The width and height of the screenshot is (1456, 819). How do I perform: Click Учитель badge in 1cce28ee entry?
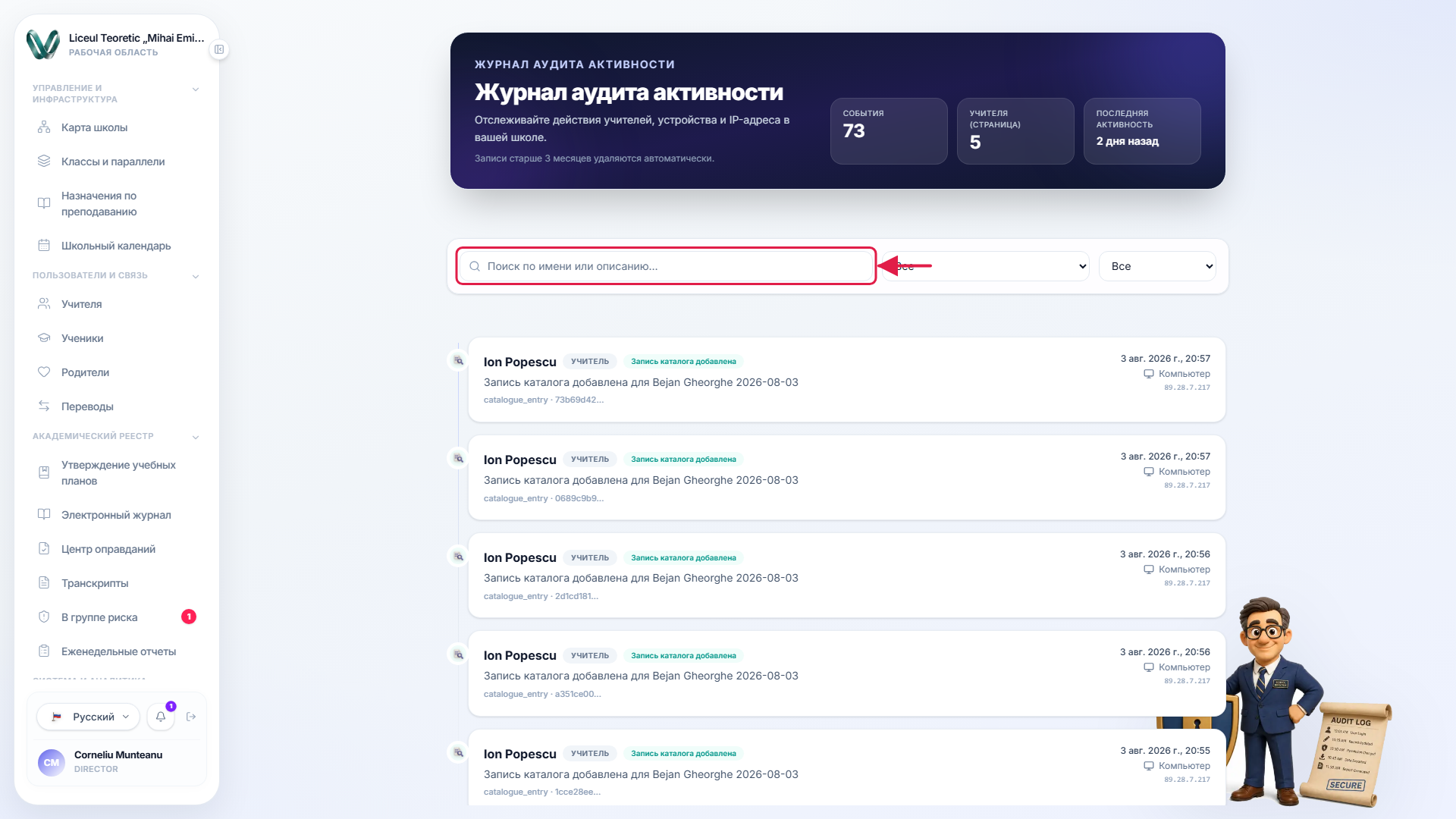pyautogui.click(x=590, y=753)
